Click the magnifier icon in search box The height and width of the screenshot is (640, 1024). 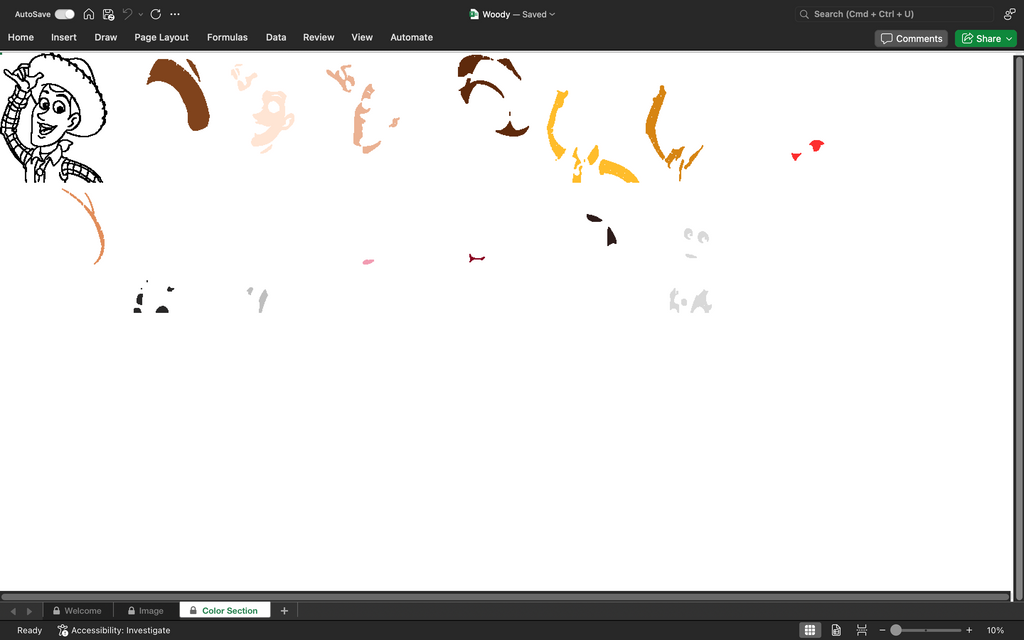(805, 14)
